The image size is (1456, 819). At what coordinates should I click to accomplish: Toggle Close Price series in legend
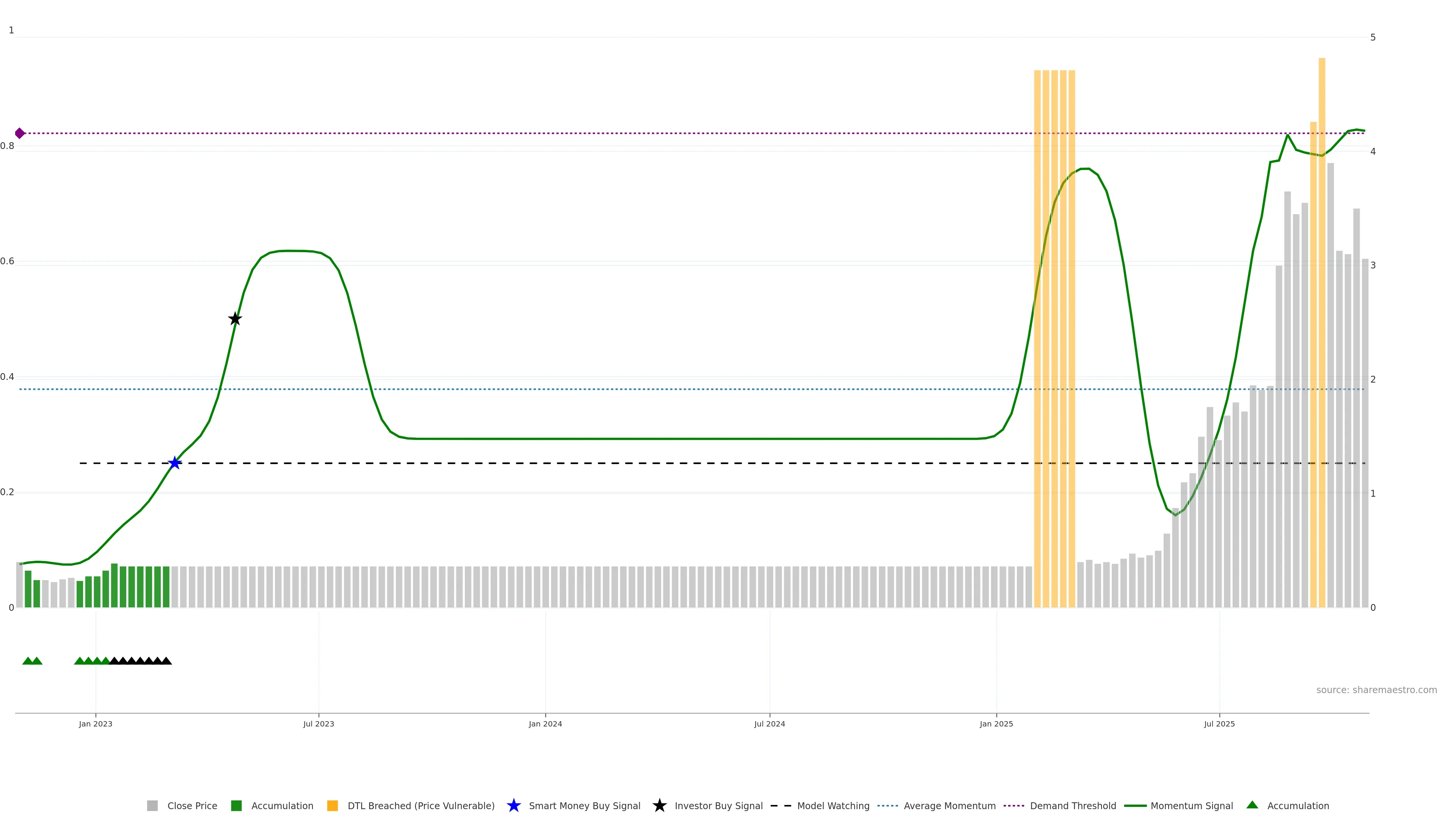point(191,805)
